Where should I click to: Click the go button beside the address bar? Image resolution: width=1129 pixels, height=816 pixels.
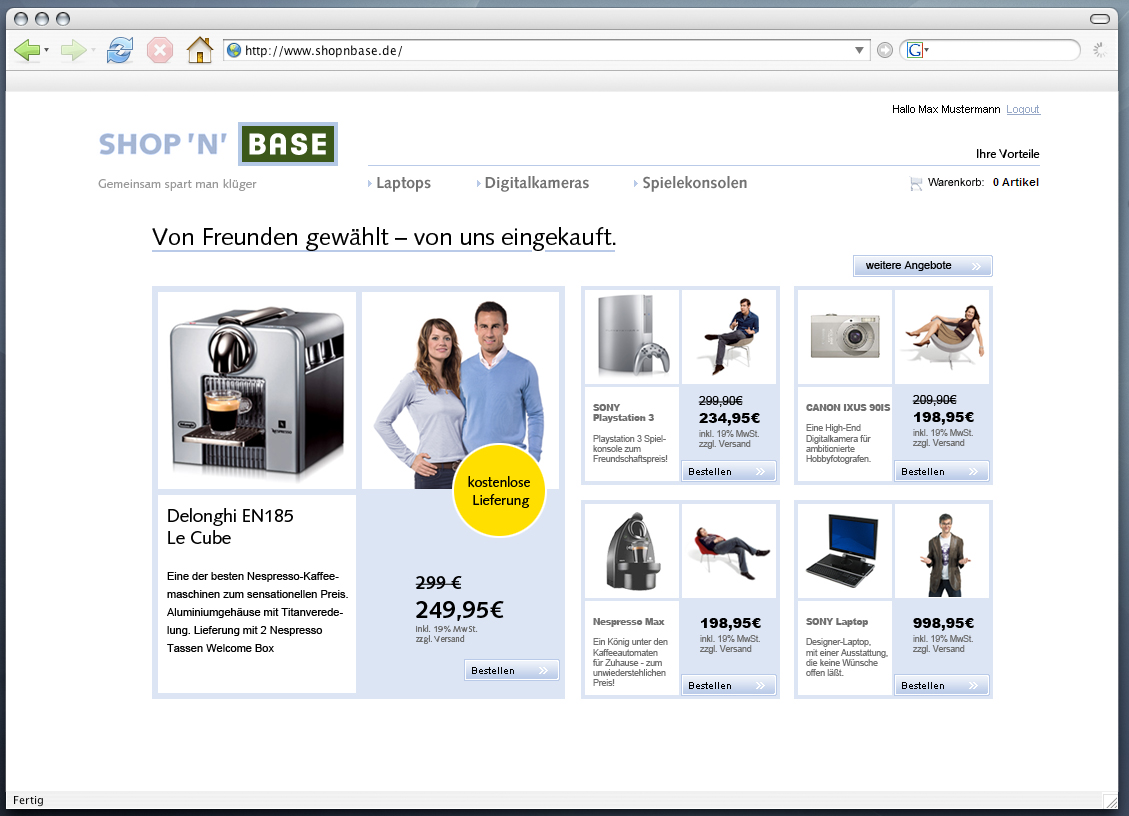coord(885,50)
